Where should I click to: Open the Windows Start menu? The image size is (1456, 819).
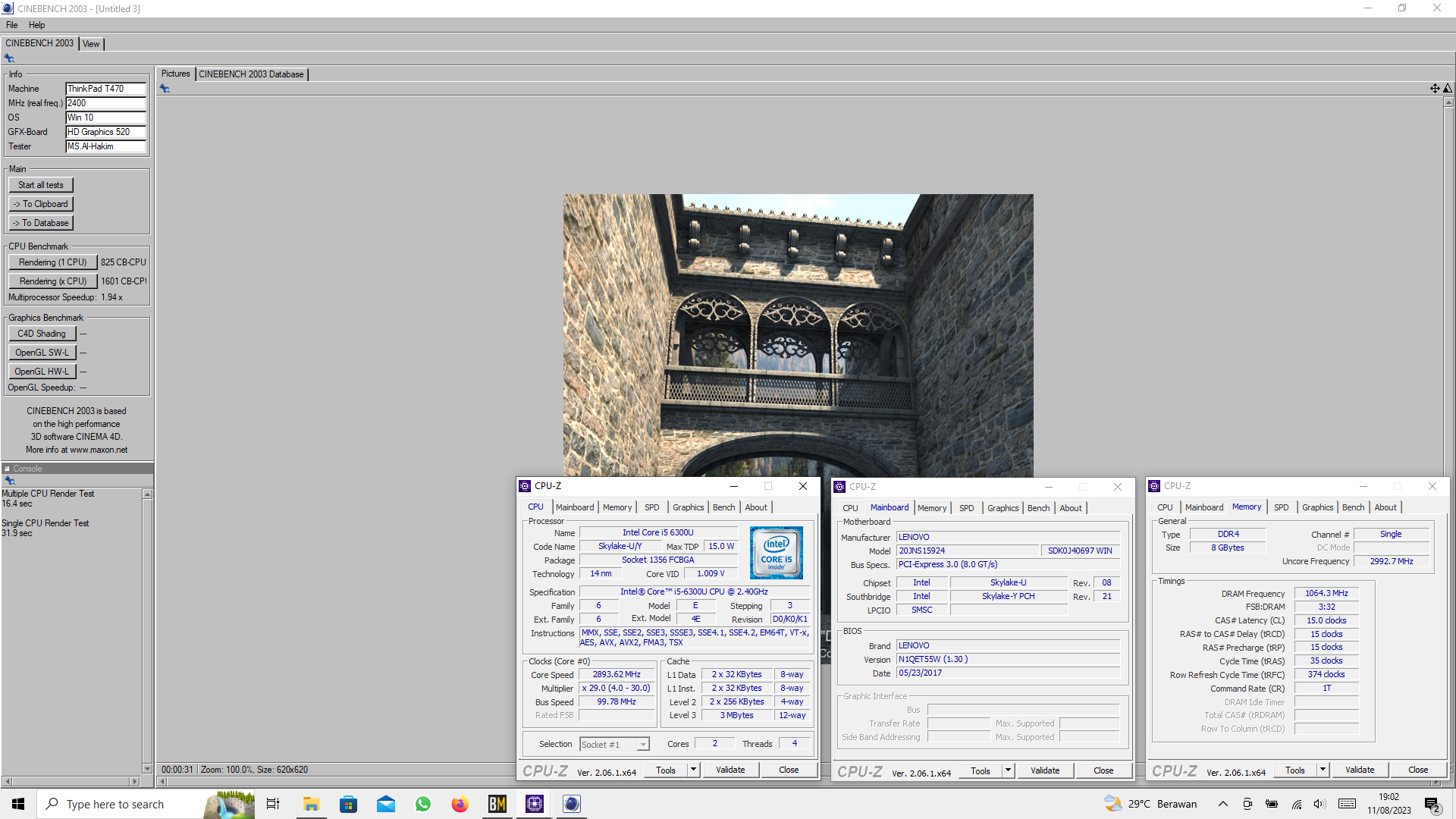(18, 804)
